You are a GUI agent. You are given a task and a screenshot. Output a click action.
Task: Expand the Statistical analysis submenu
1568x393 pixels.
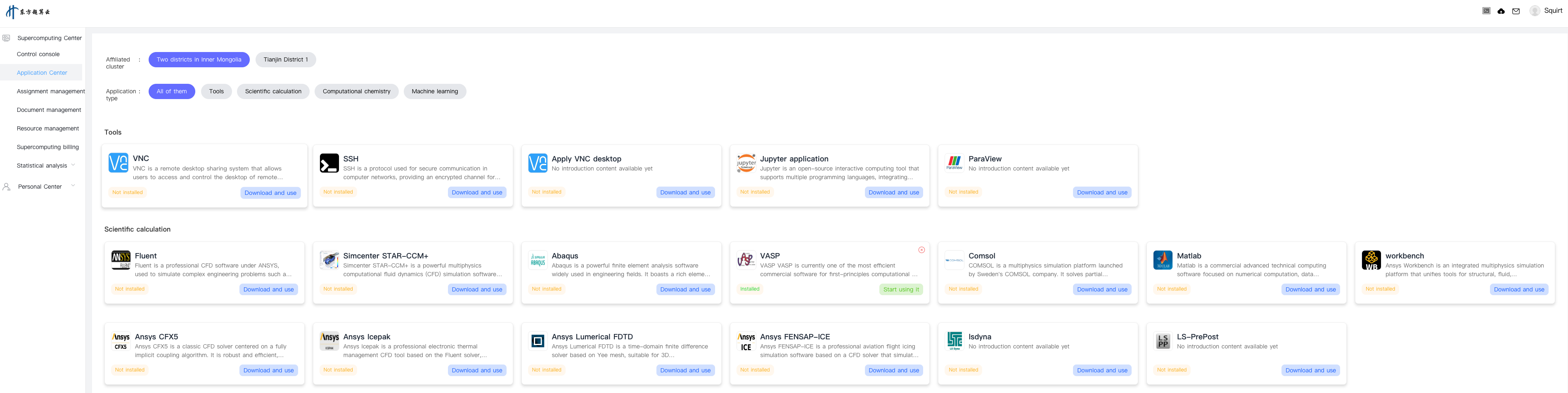click(73, 165)
